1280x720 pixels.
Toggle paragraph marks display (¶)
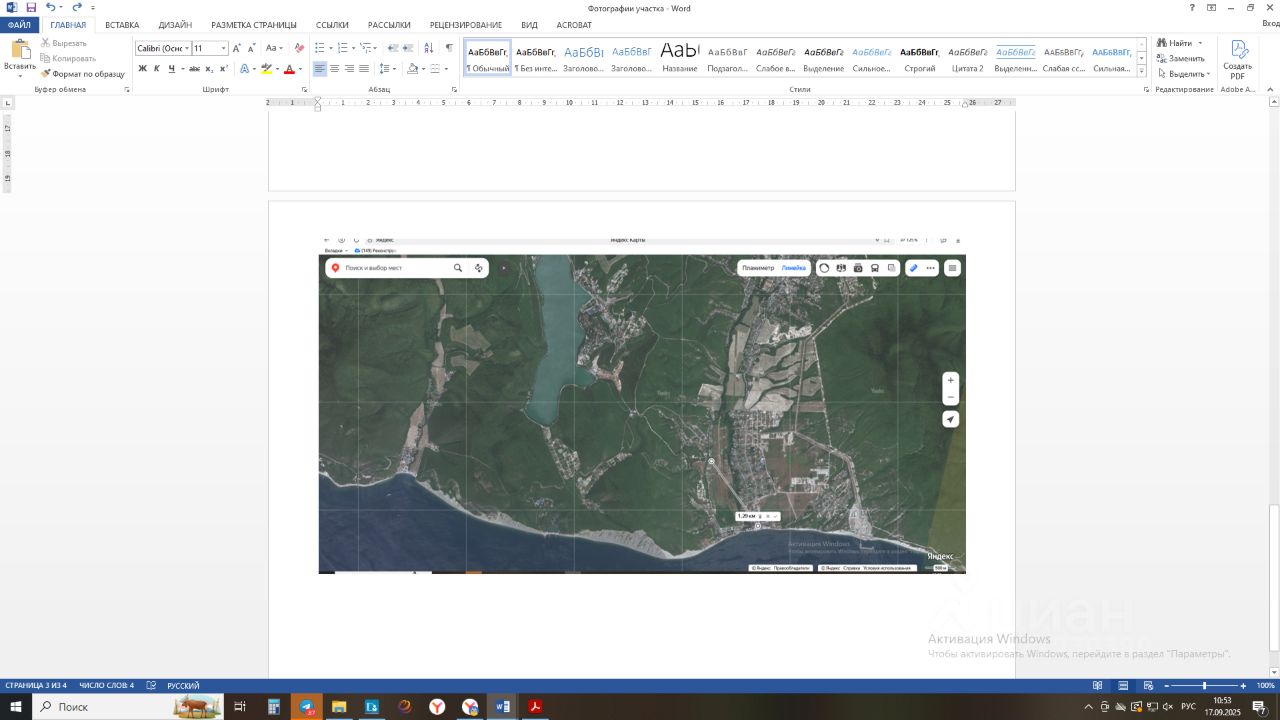[x=449, y=48]
